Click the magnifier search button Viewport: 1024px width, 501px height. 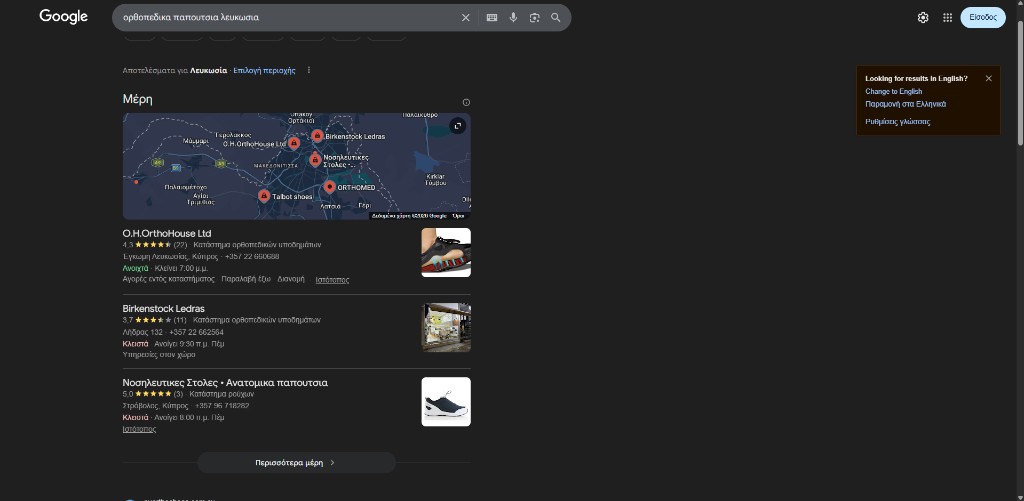(556, 18)
